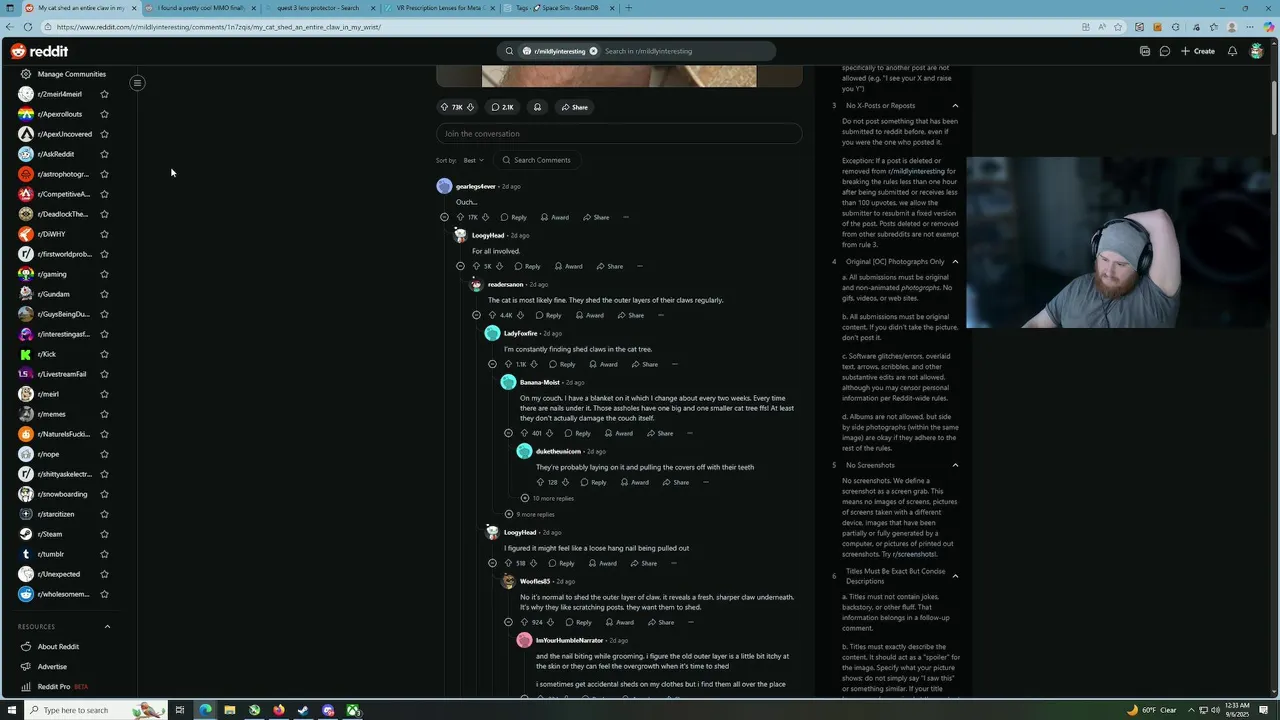The height and width of the screenshot is (720, 1280).
Task: Open Windows Start menu
Action: coord(10,710)
